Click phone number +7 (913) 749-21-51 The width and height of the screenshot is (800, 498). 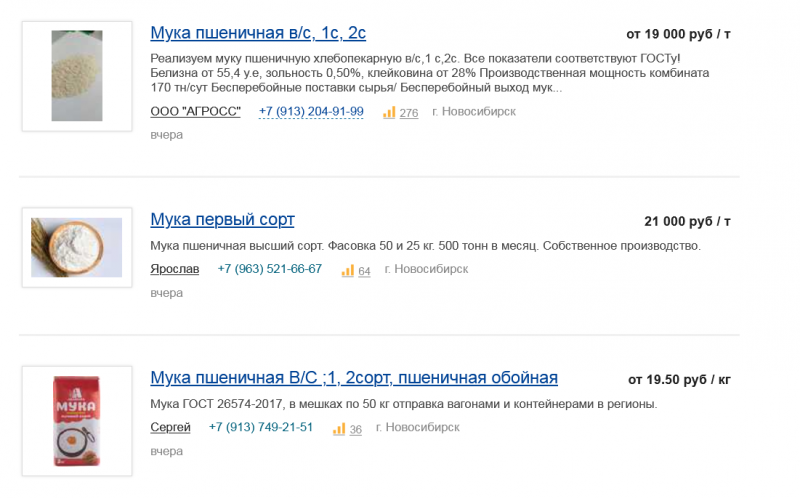pyautogui.click(x=261, y=428)
